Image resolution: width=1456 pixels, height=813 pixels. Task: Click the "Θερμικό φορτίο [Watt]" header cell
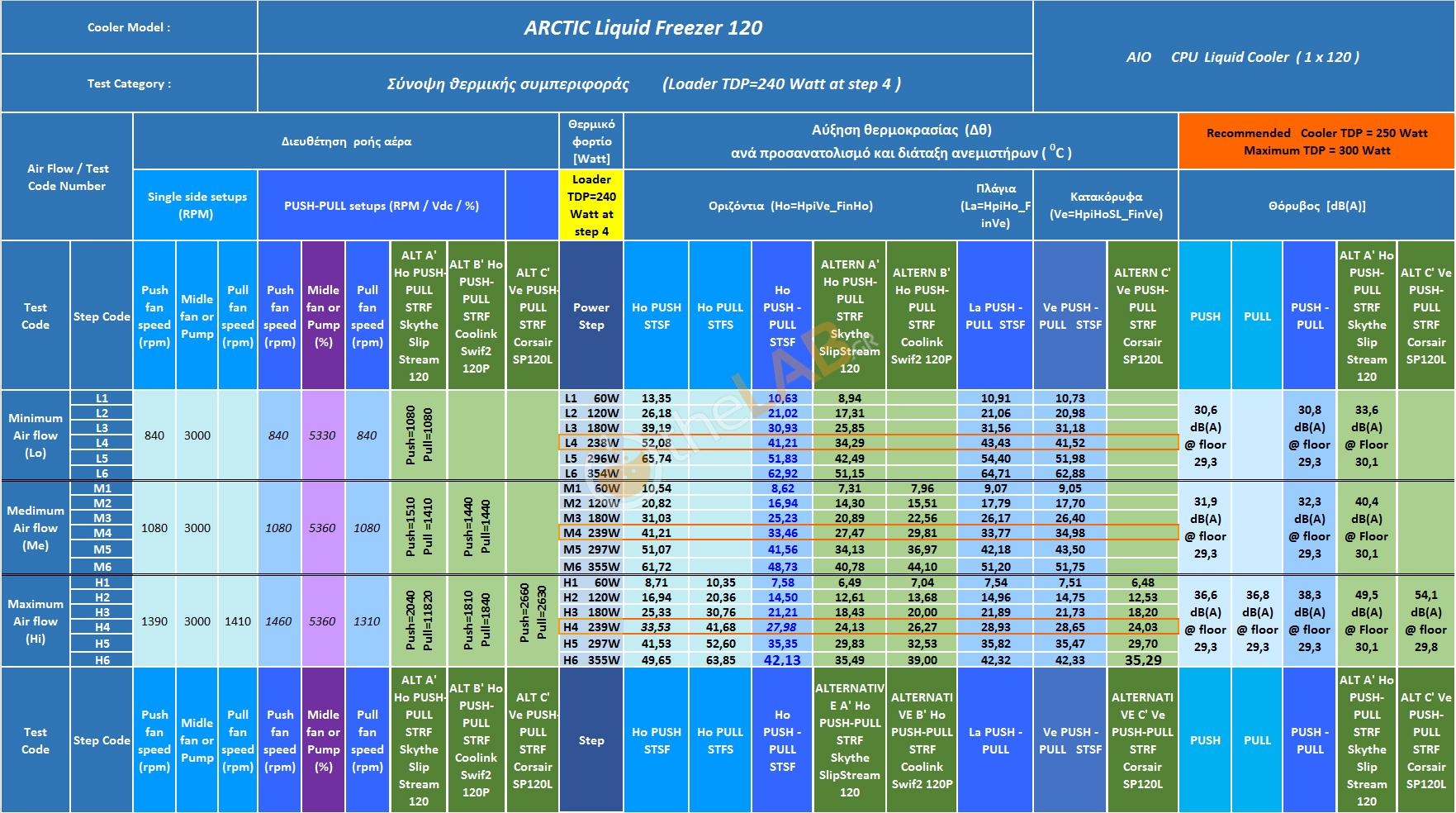tap(591, 141)
